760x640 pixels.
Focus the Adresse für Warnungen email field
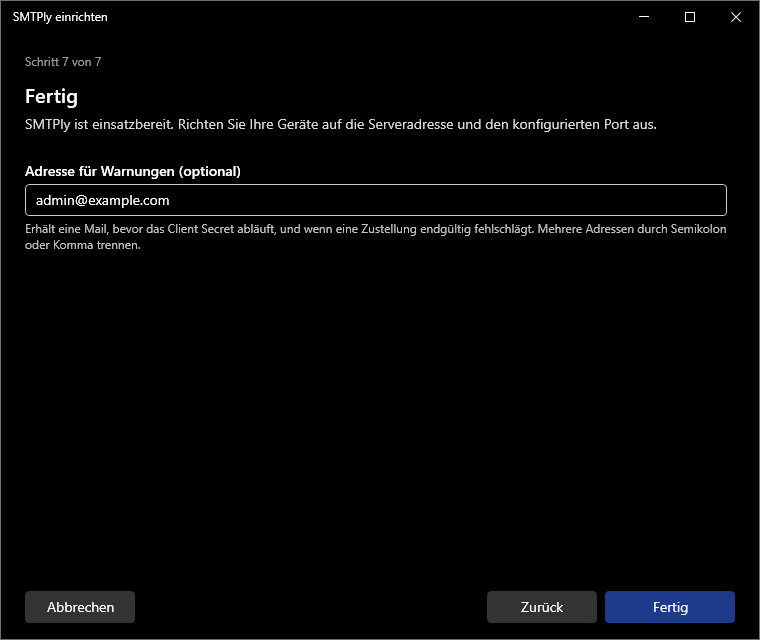pos(376,200)
